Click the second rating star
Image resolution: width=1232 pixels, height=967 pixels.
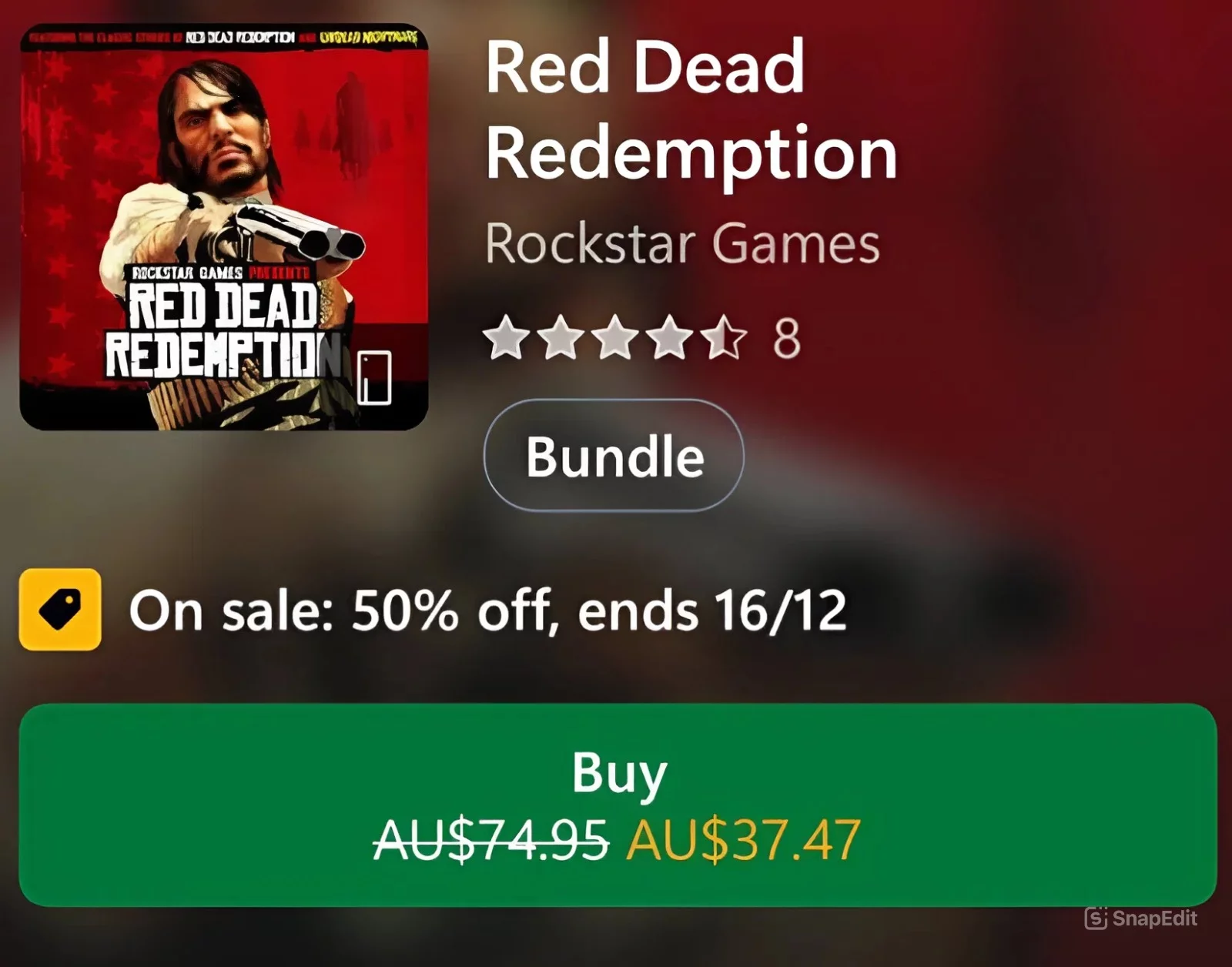[561, 337]
